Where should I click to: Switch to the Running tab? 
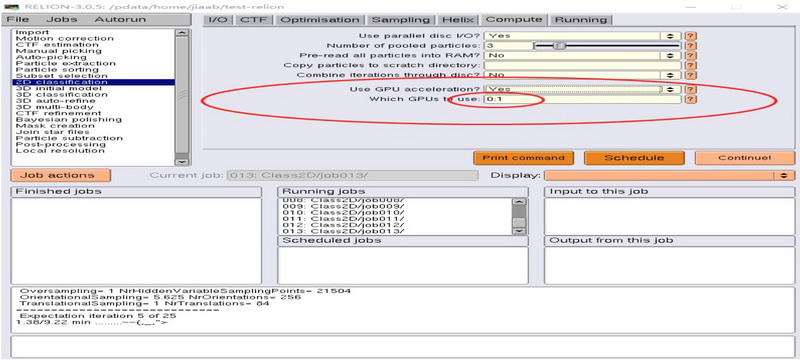tap(581, 20)
